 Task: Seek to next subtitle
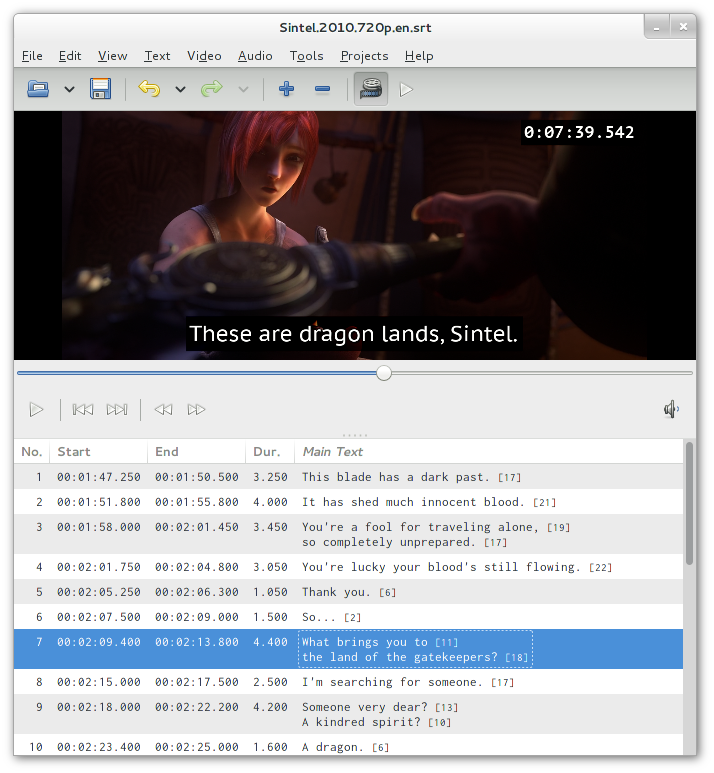117,410
